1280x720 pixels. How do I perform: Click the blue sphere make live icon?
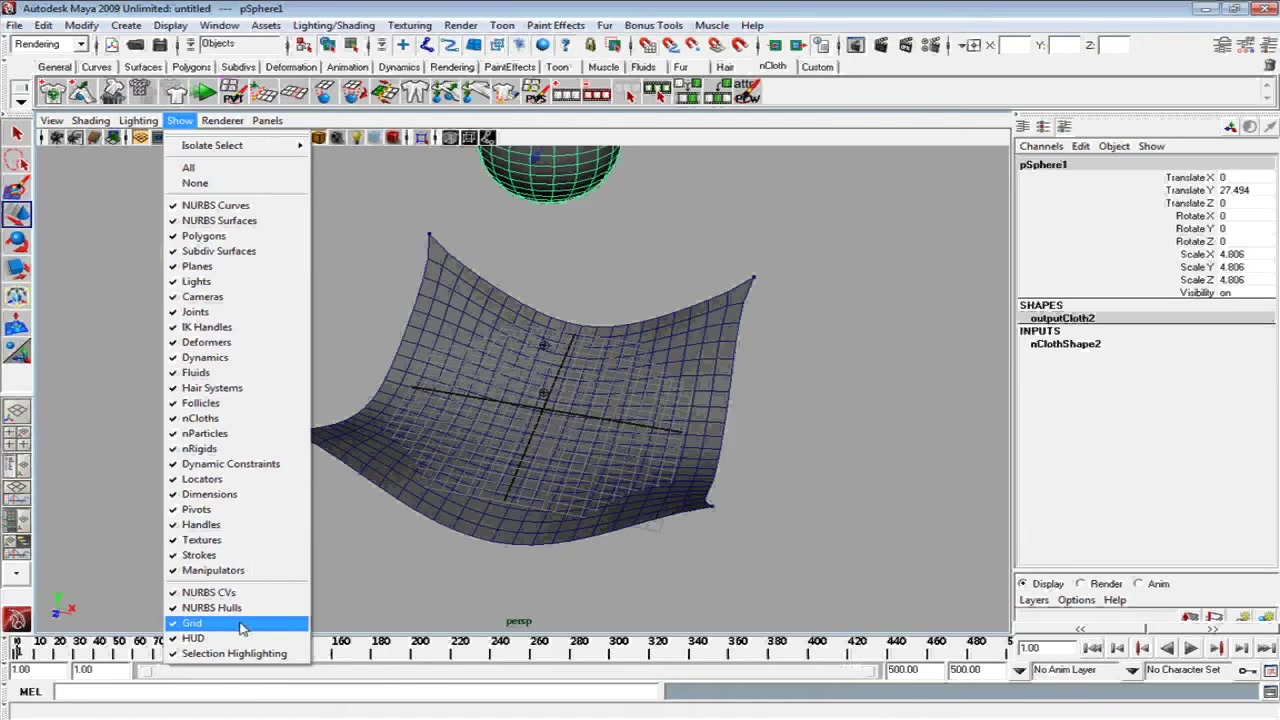point(542,45)
